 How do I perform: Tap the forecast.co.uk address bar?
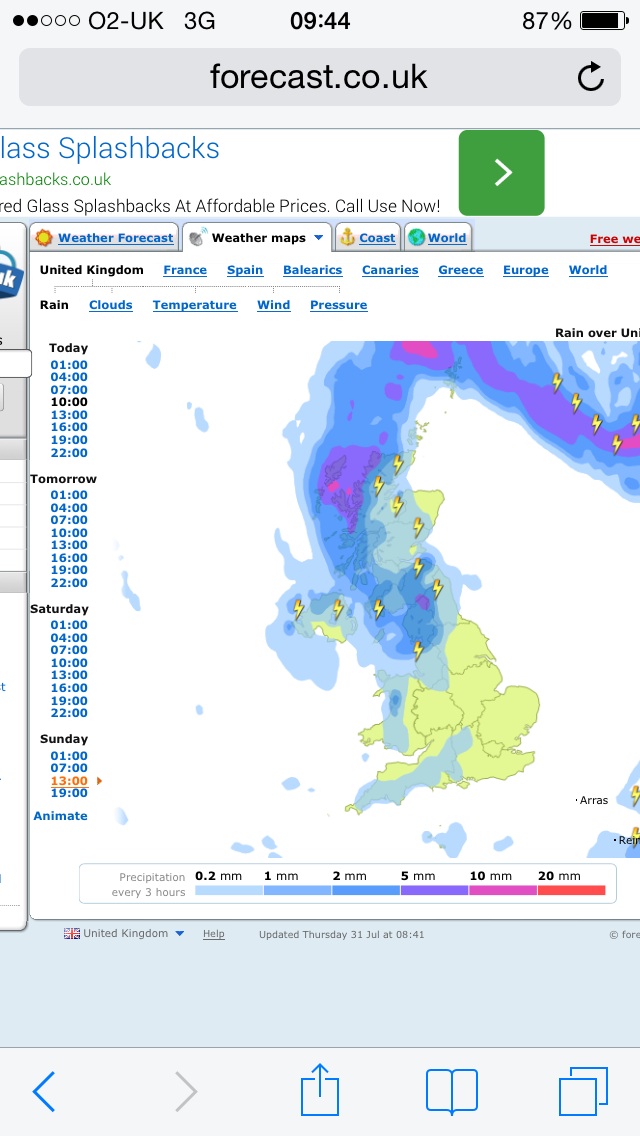pos(320,77)
